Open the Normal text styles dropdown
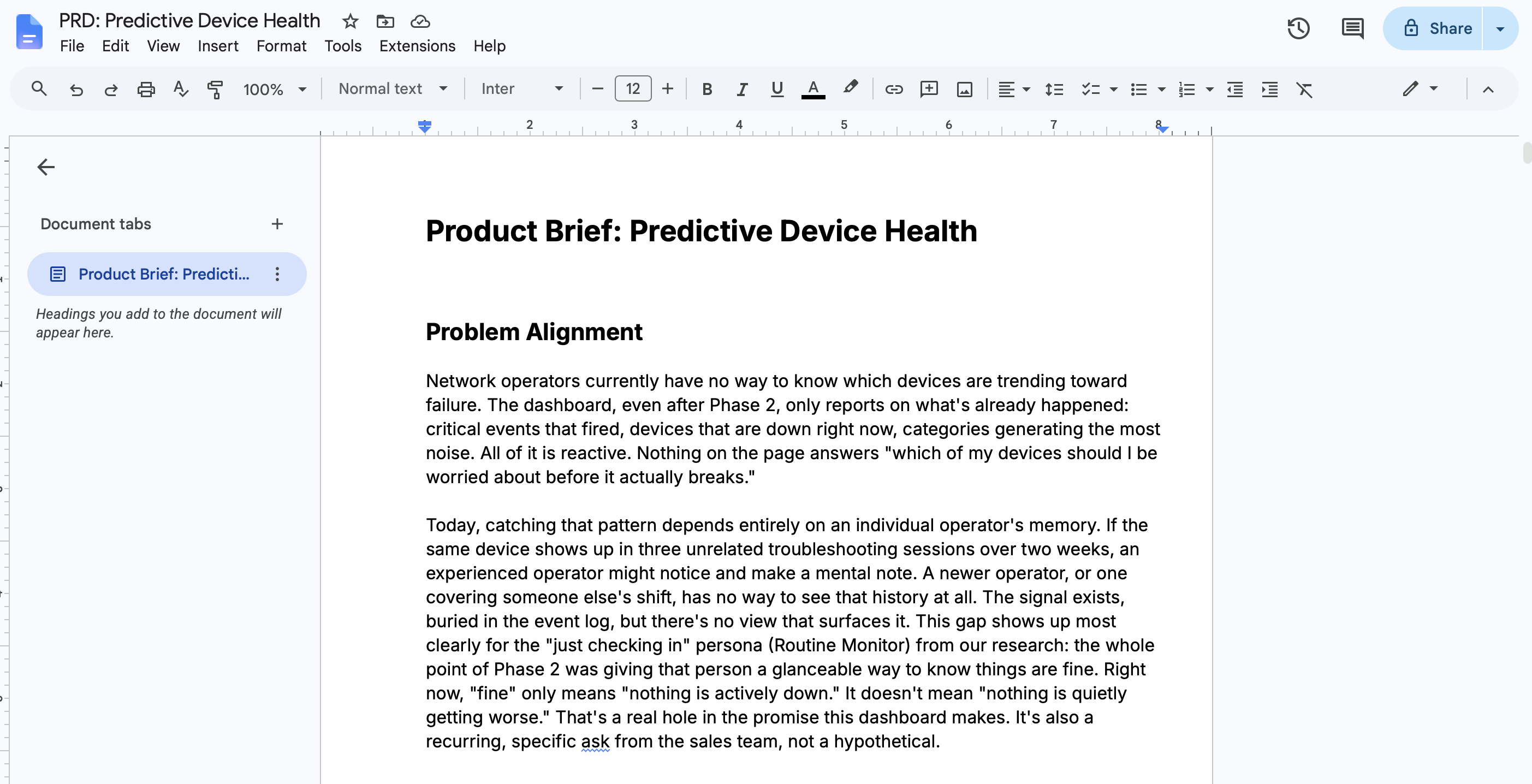Viewport: 1532px width, 784px height. point(393,89)
